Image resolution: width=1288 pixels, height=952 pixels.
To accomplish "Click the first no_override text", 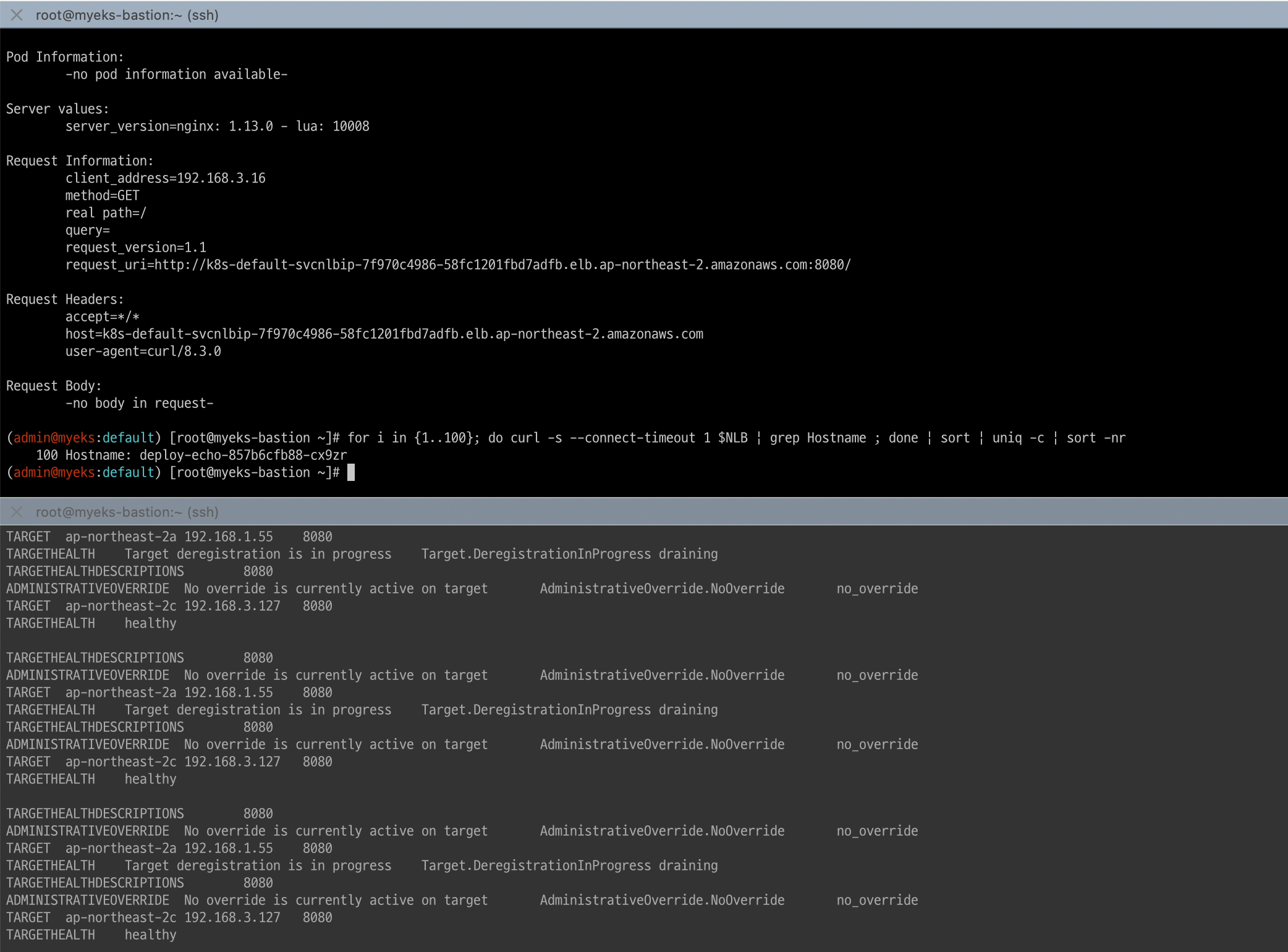I will 876,589.
